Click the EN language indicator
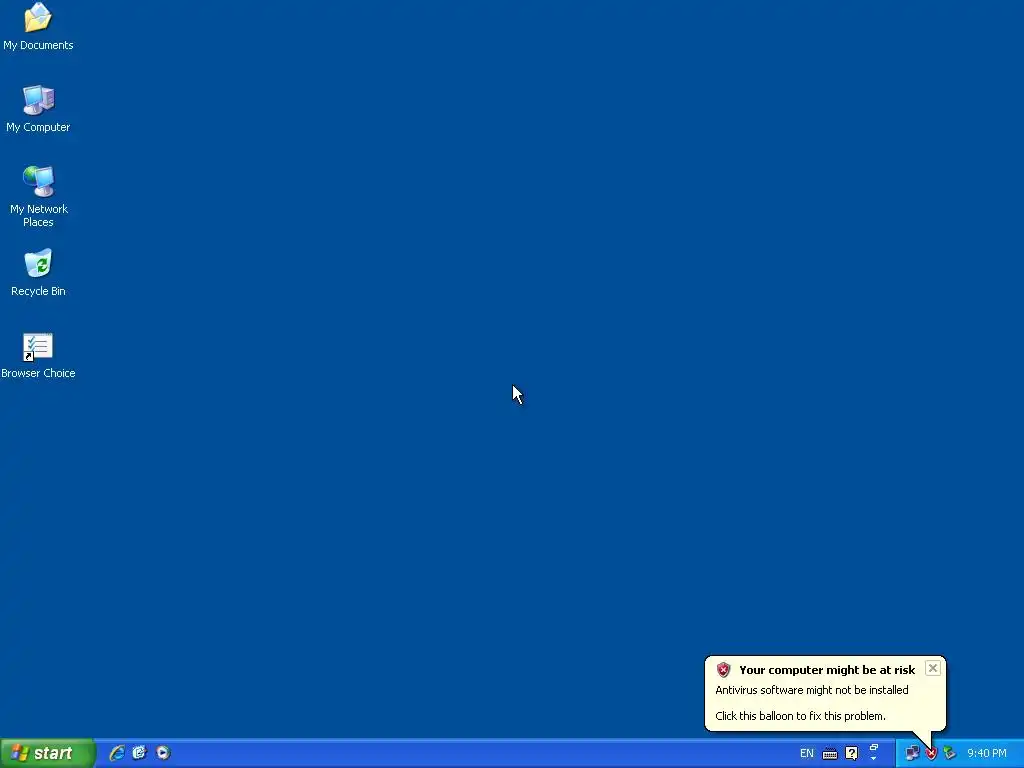The height and width of the screenshot is (768, 1024). (807, 754)
